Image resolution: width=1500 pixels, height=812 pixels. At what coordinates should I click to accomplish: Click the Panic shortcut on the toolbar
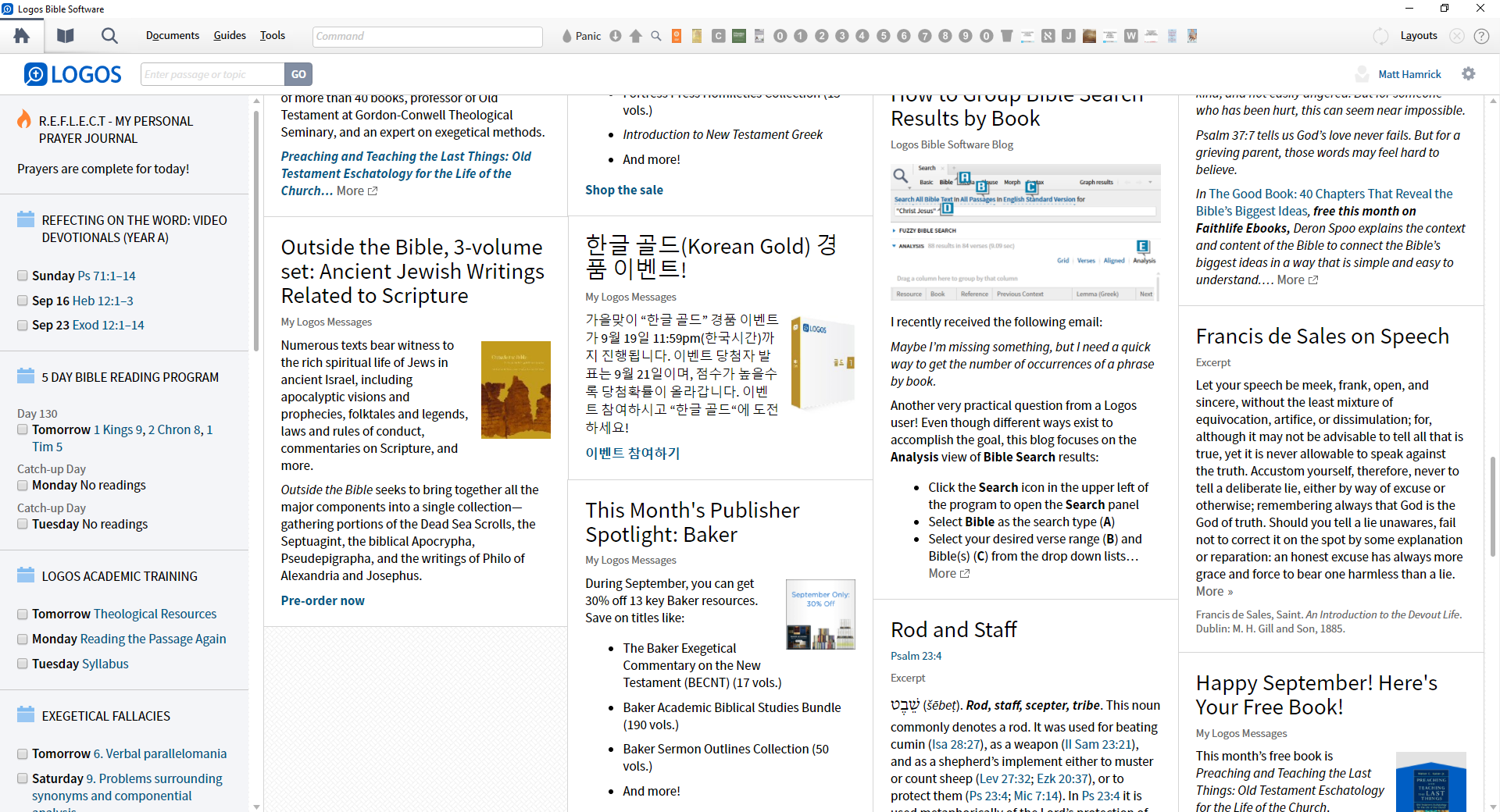tap(581, 36)
